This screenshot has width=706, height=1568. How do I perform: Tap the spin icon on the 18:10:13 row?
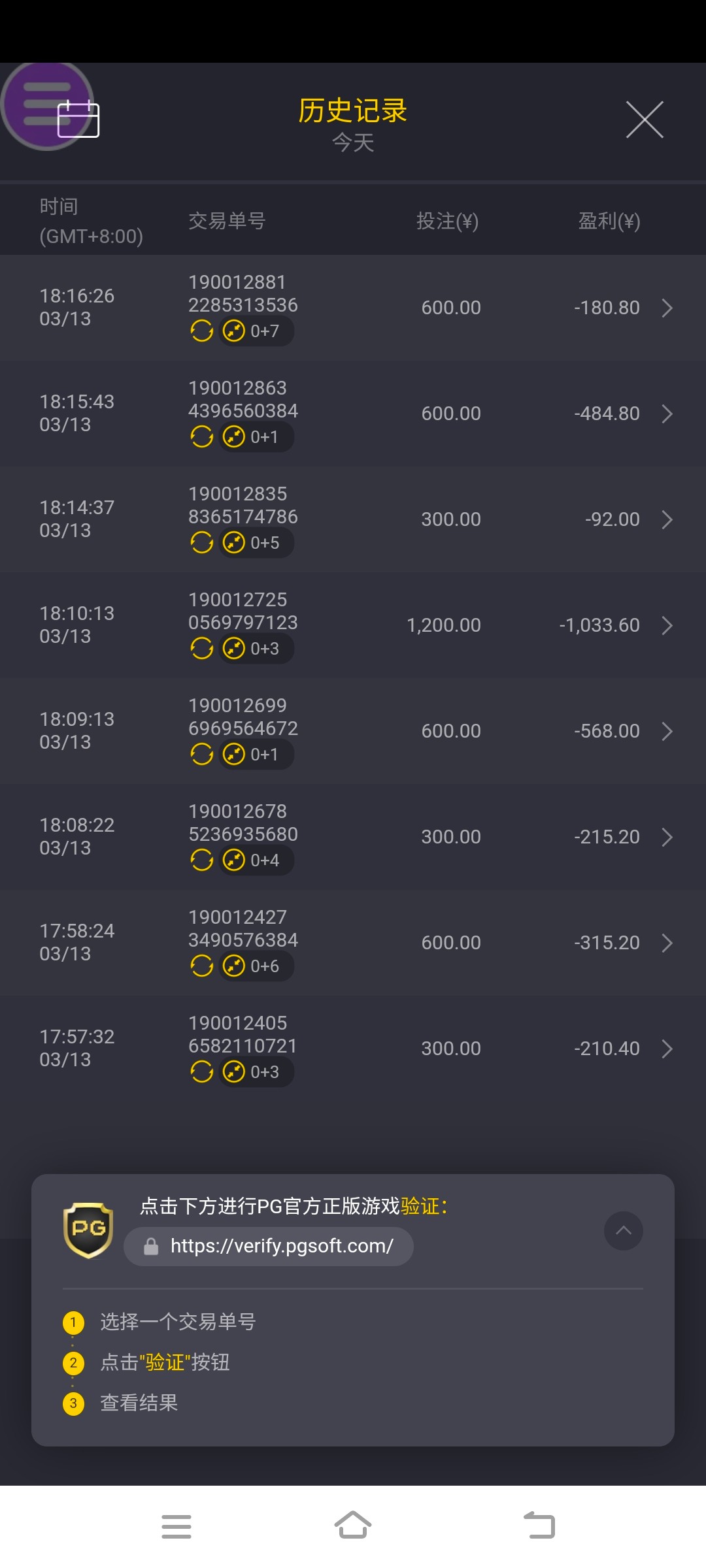pos(201,649)
